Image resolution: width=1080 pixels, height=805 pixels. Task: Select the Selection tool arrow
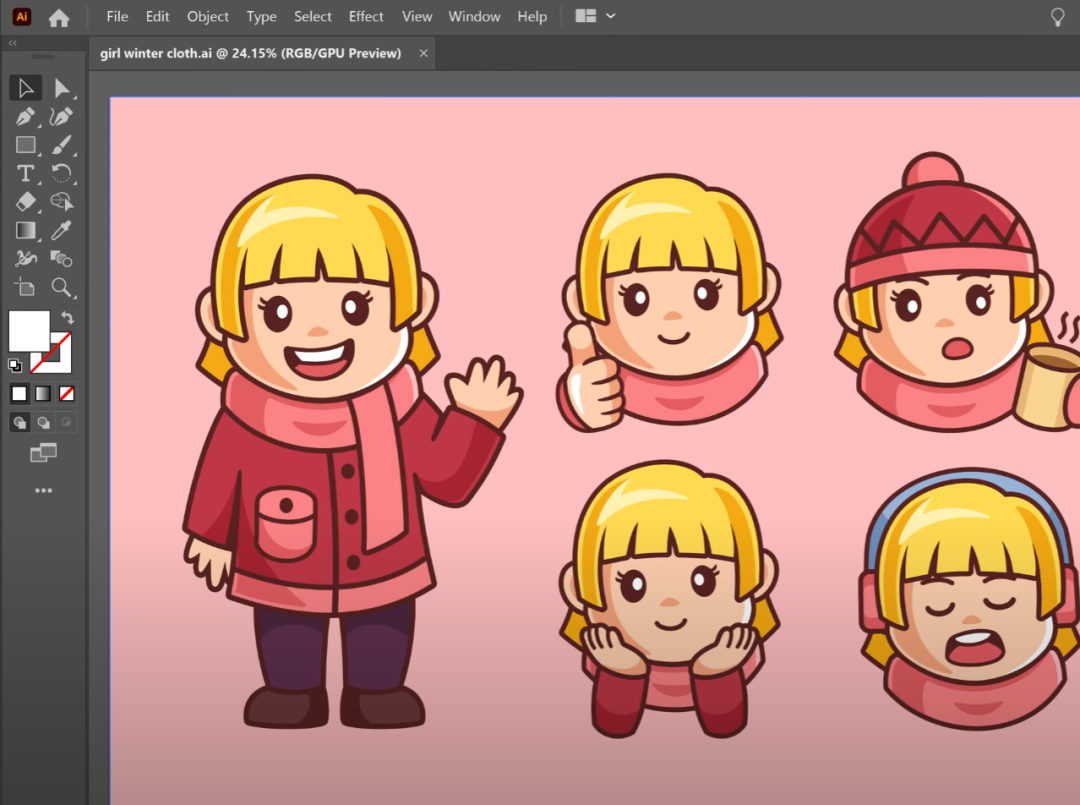pos(26,88)
